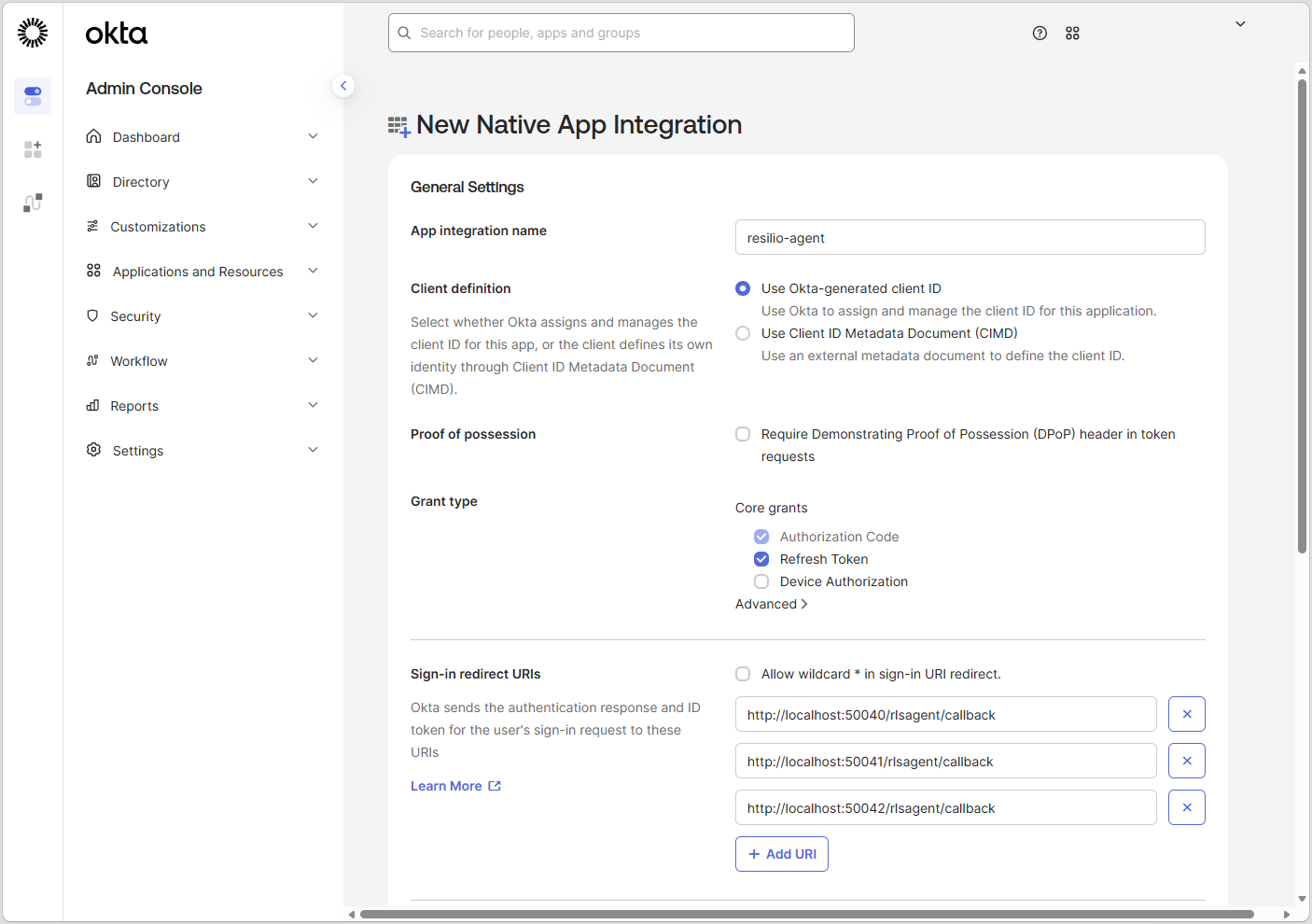Click the horizontal scrollbar thumb

coord(807,915)
